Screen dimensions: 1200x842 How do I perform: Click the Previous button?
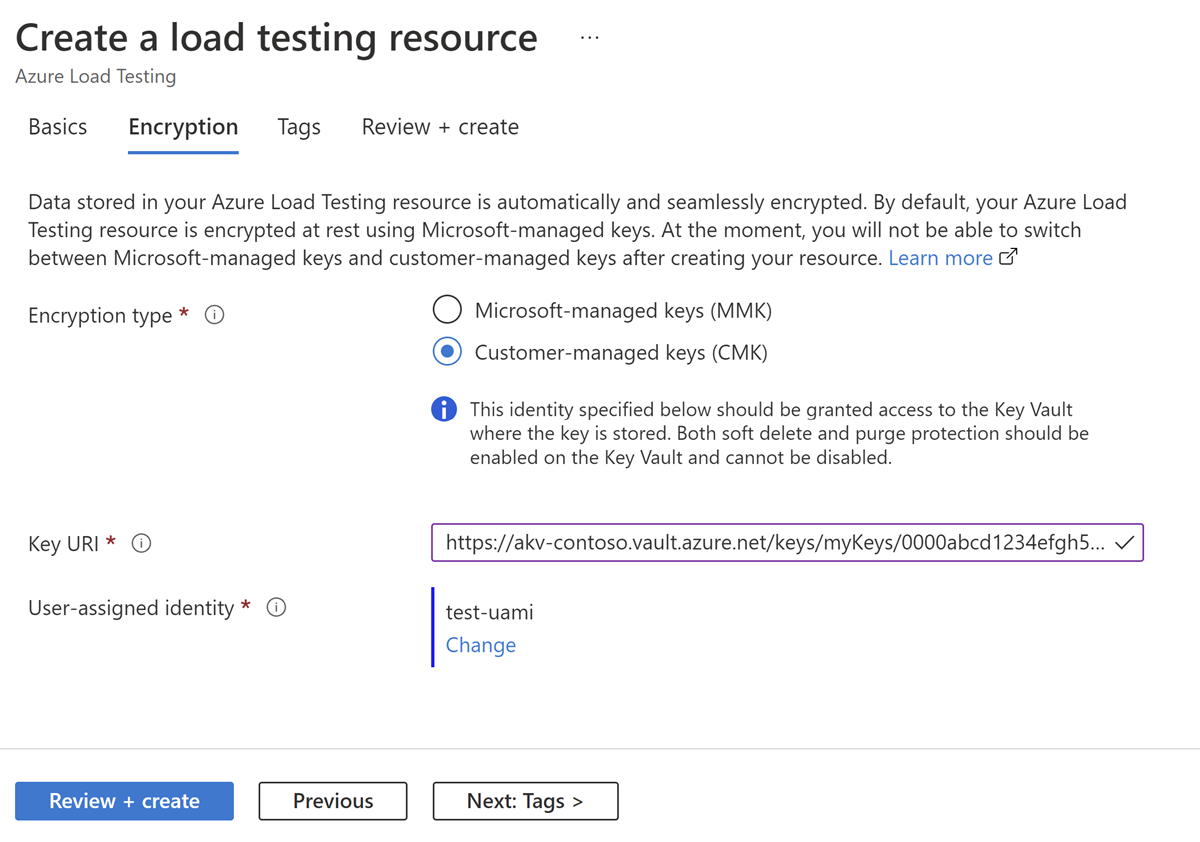click(332, 800)
